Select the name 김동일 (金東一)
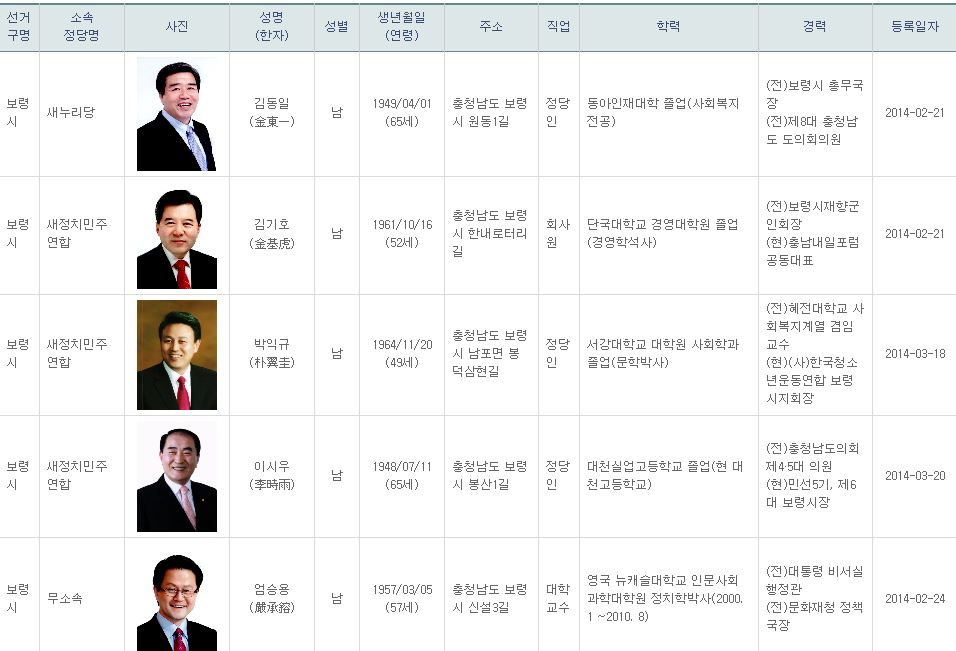Viewport: 956px width, 651px height. coord(272,113)
